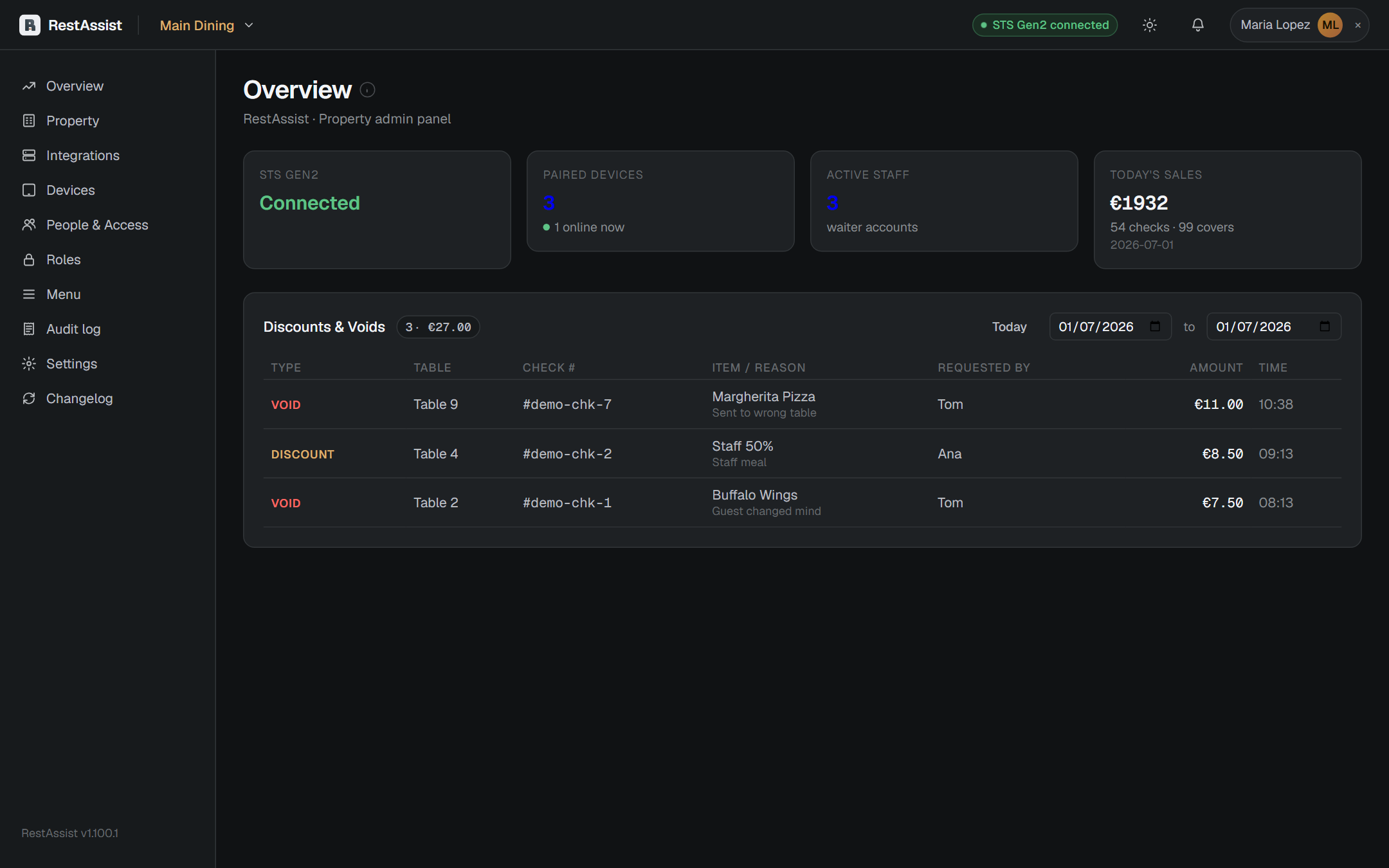Open Audit log via document icon

[x=29, y=329]
